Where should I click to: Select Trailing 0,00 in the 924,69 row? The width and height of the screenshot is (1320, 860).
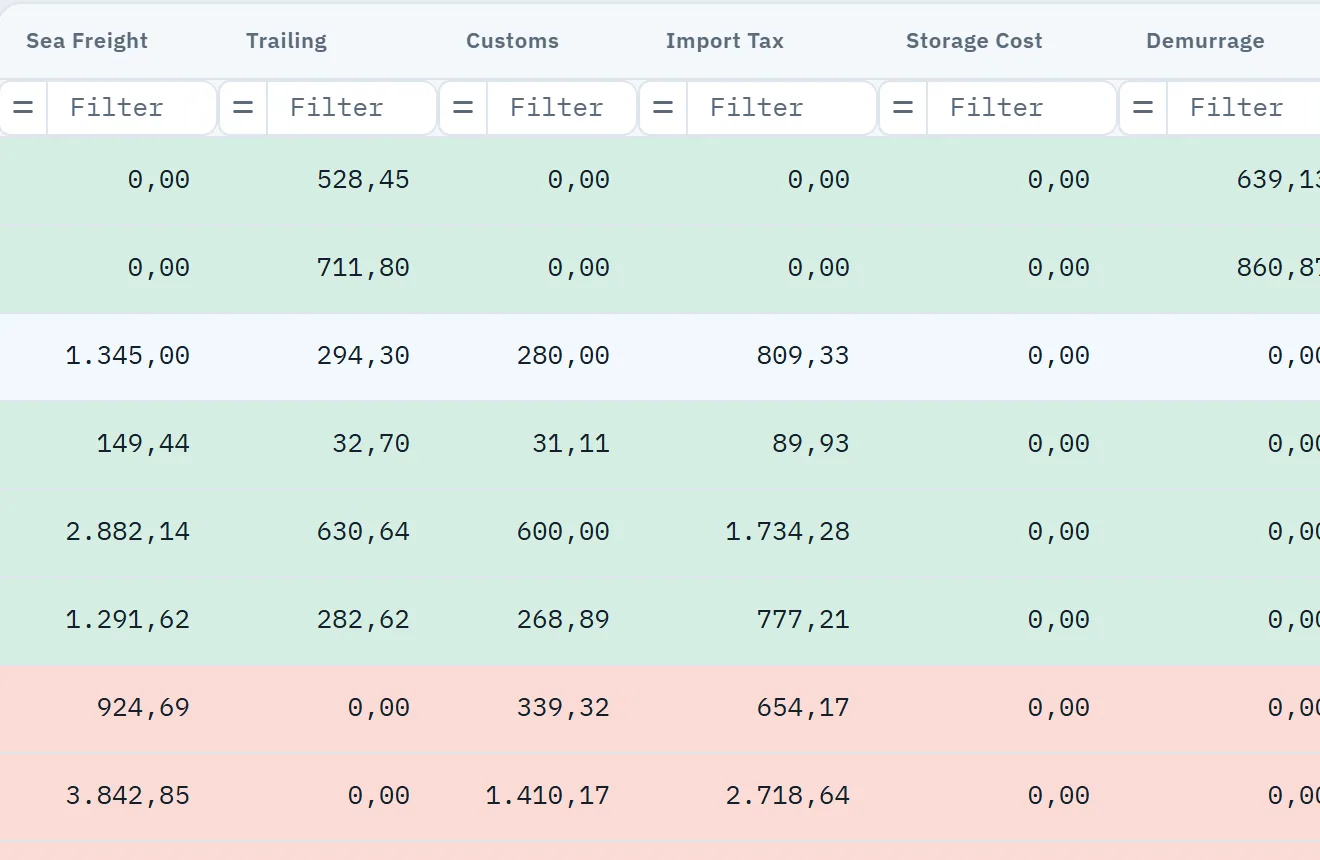coord(379,708)
